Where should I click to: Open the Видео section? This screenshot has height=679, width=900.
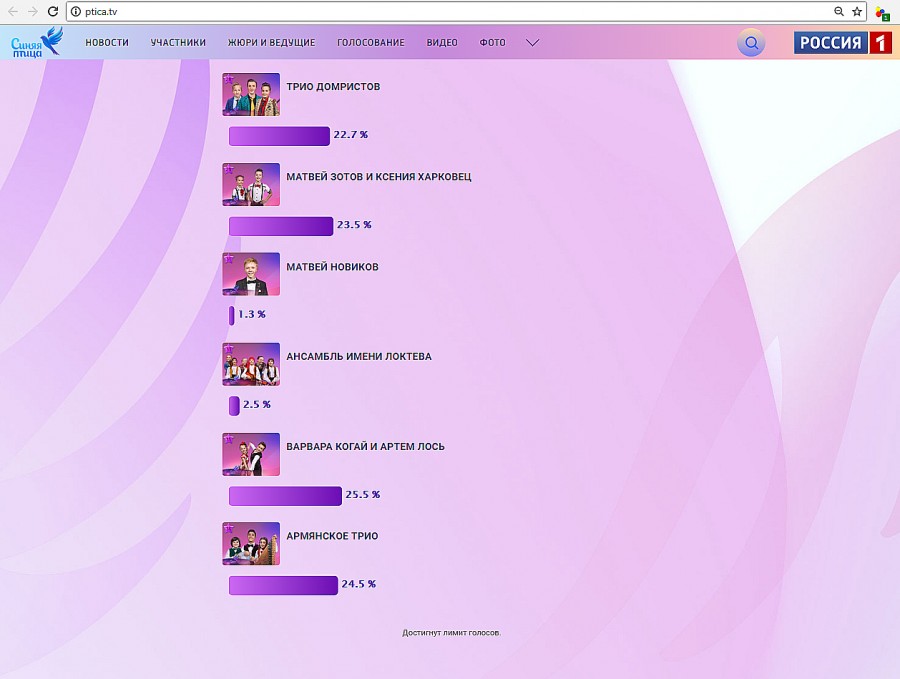coord(442,43)
